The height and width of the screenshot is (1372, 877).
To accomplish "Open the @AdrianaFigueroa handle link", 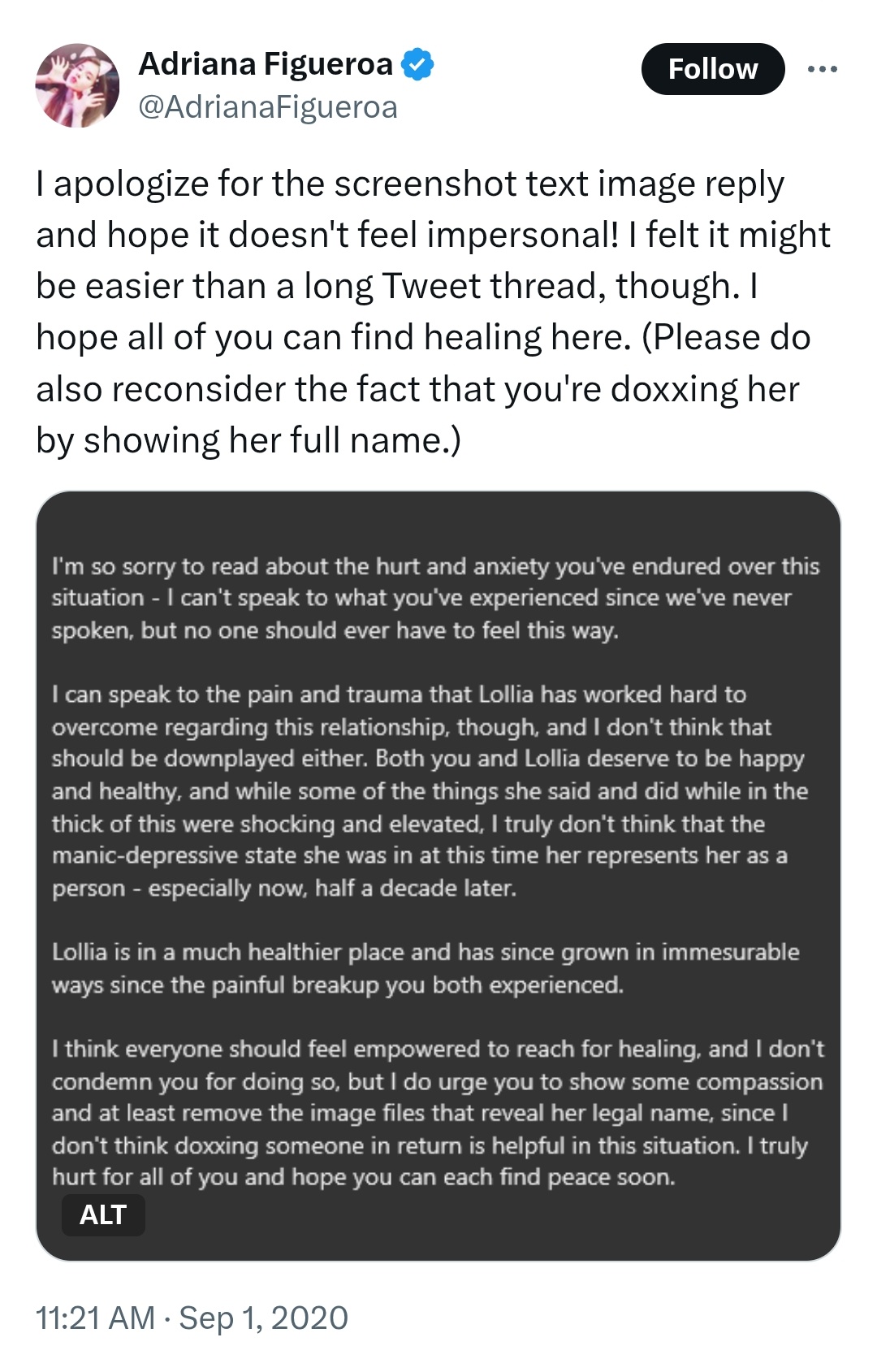I will 268,107.
